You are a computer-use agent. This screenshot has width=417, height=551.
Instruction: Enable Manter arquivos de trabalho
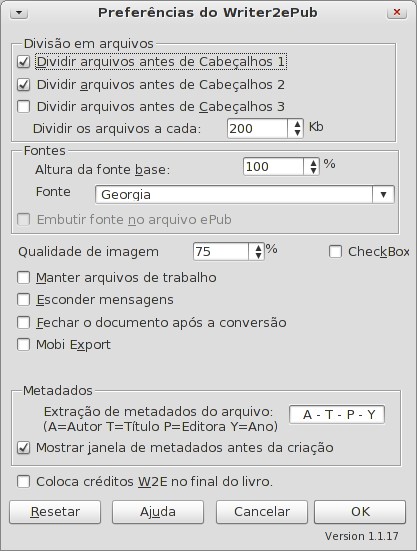(x=24, y=278)
